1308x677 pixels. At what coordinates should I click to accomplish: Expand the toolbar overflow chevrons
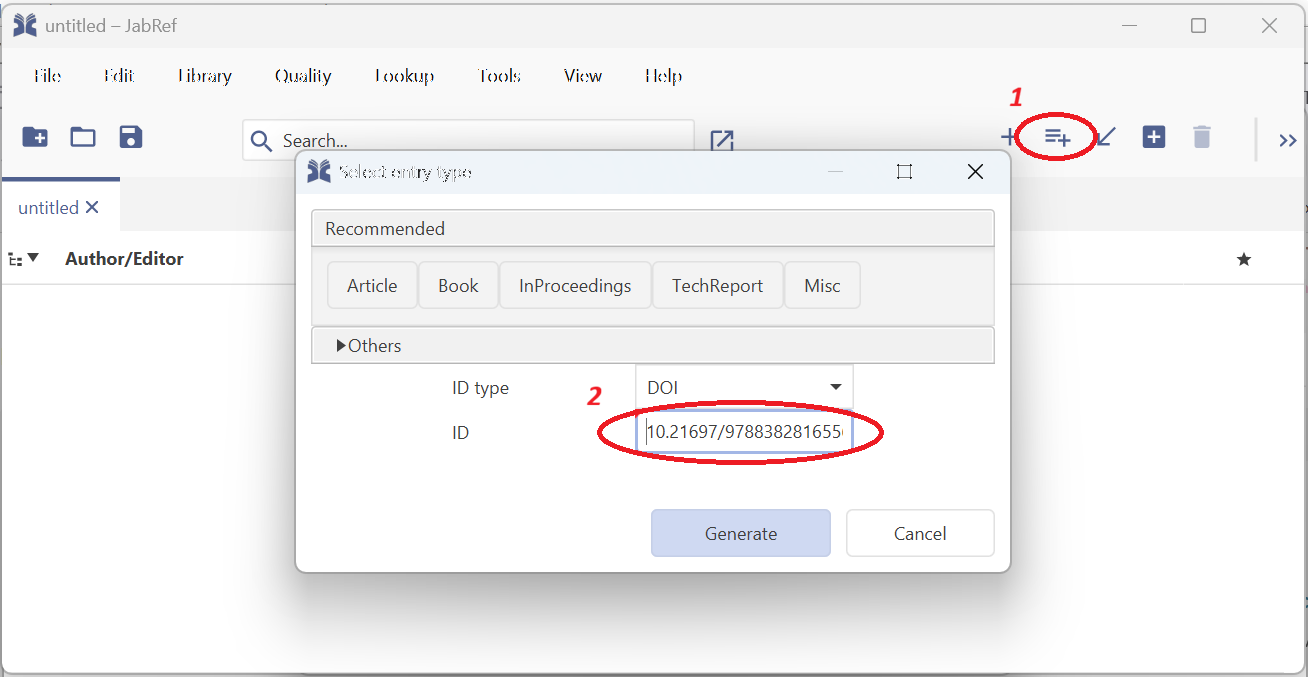[1288, 141]
